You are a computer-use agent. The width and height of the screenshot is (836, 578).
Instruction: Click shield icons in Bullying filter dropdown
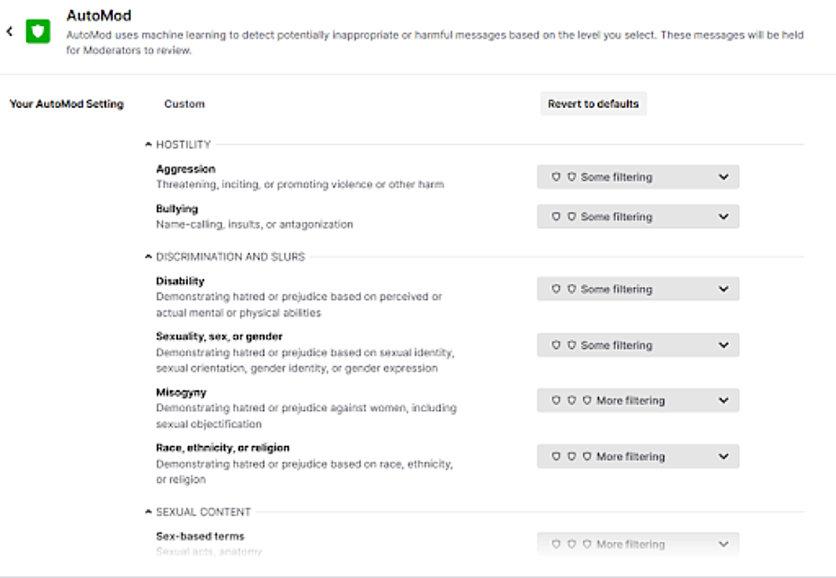click(x=564, y=217)
